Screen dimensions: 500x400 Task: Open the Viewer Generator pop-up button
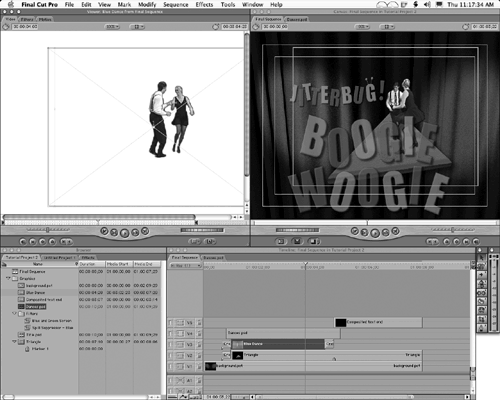point(210,241)
